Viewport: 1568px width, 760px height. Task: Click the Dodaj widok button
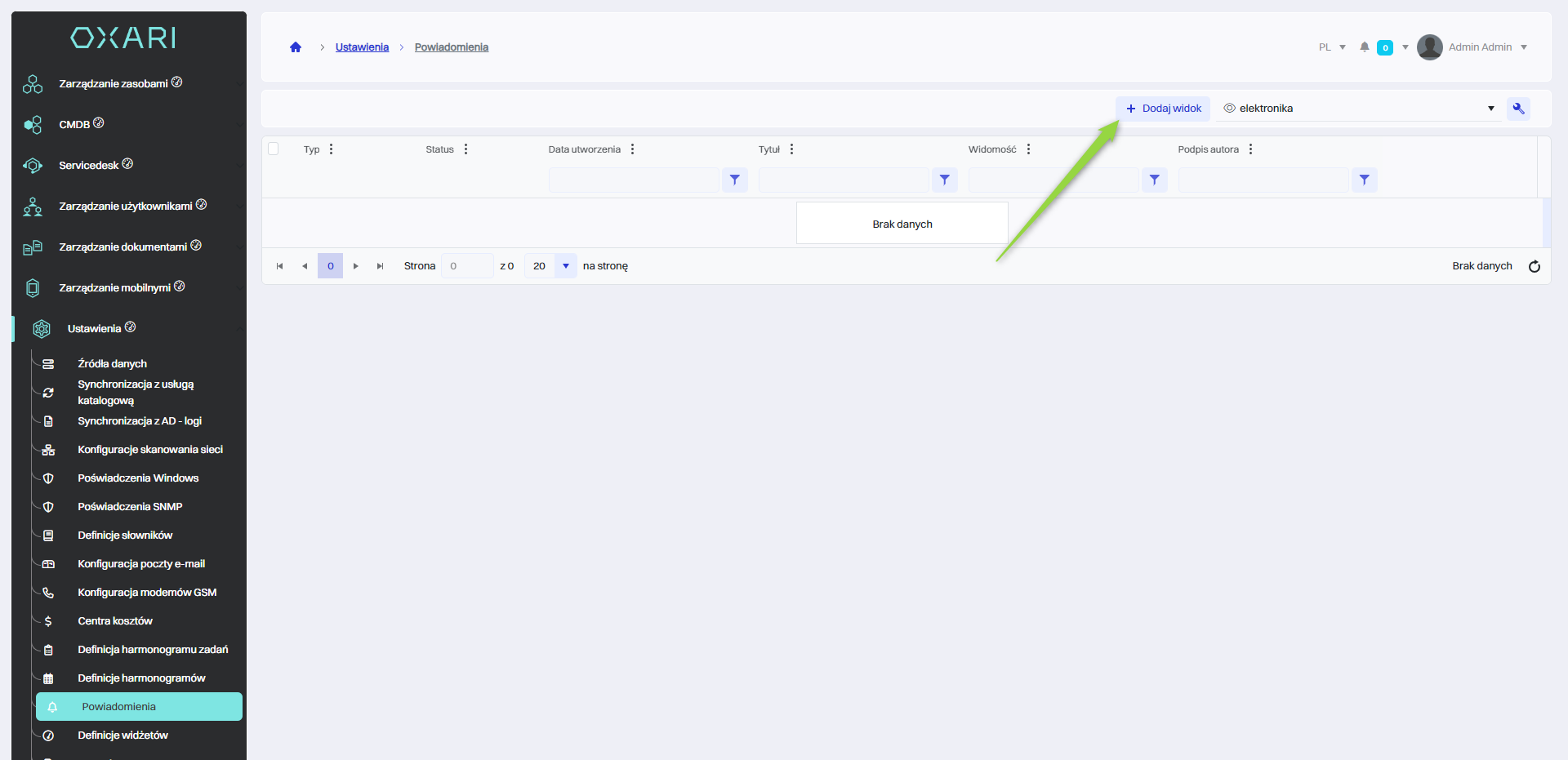point(1163,109)
